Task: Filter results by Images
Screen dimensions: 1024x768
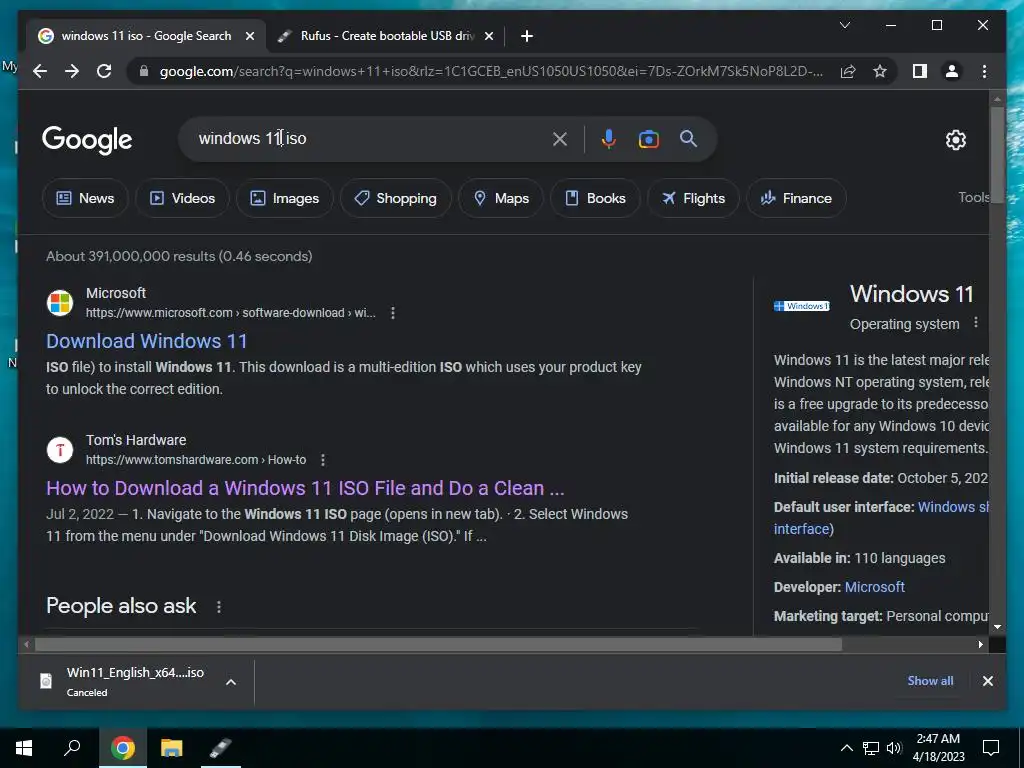Action: [285, 198]
